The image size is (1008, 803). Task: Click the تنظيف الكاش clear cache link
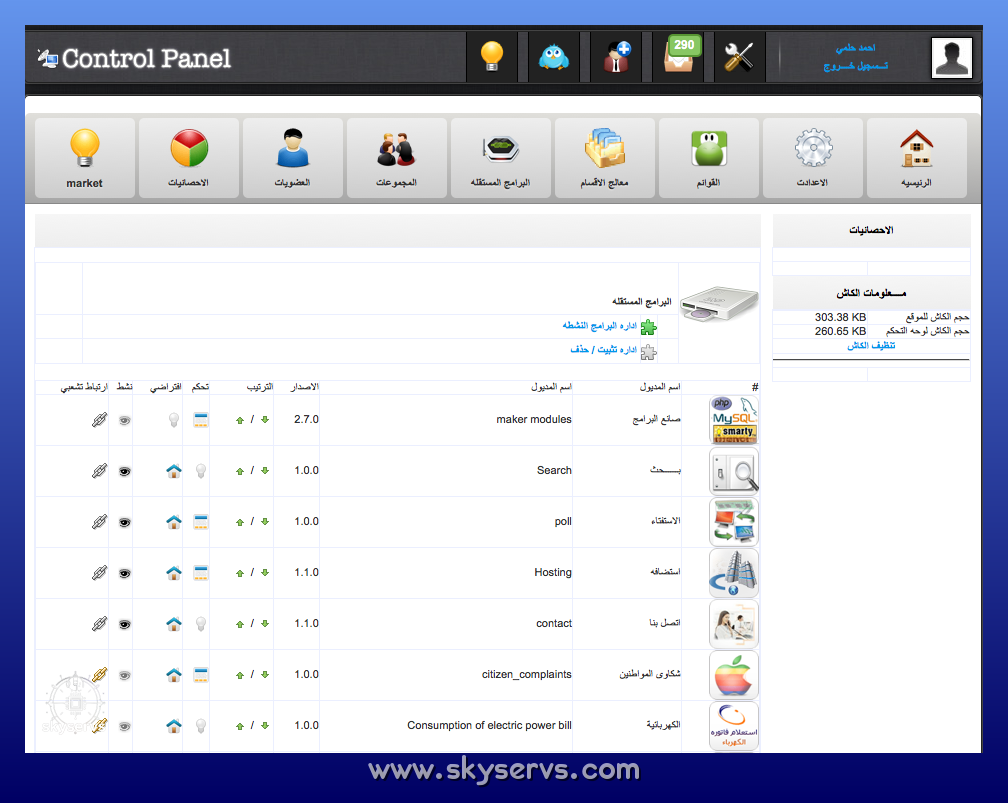coord(871,345)
